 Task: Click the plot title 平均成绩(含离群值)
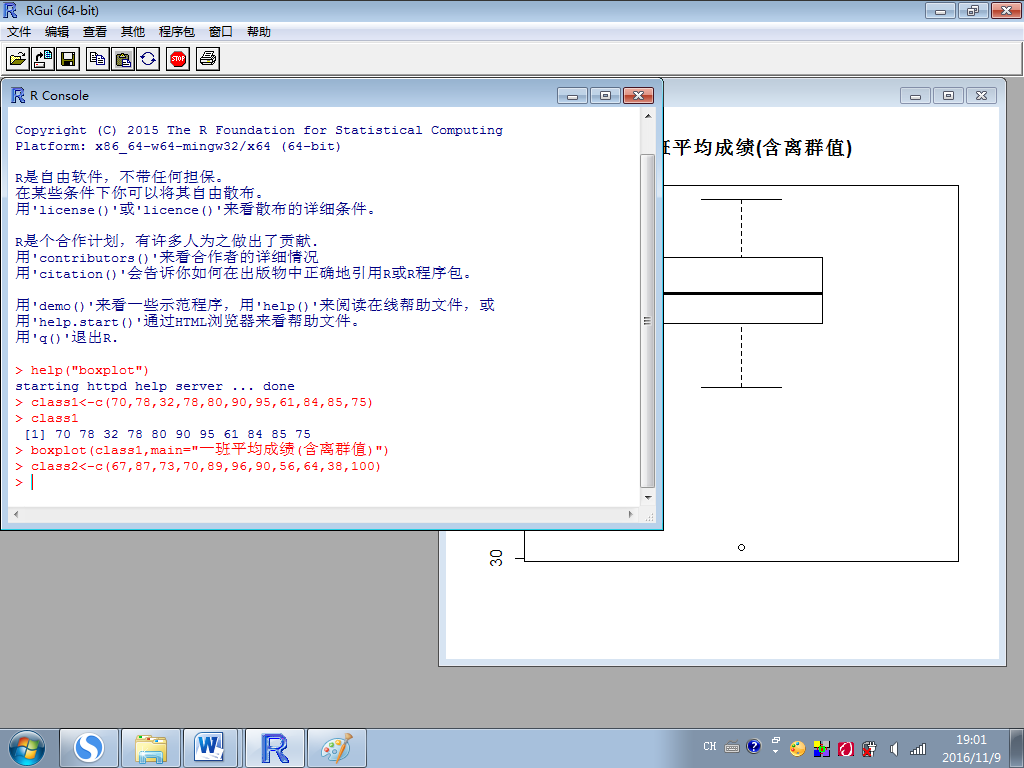pyautogui.click(x=762, y=148)
